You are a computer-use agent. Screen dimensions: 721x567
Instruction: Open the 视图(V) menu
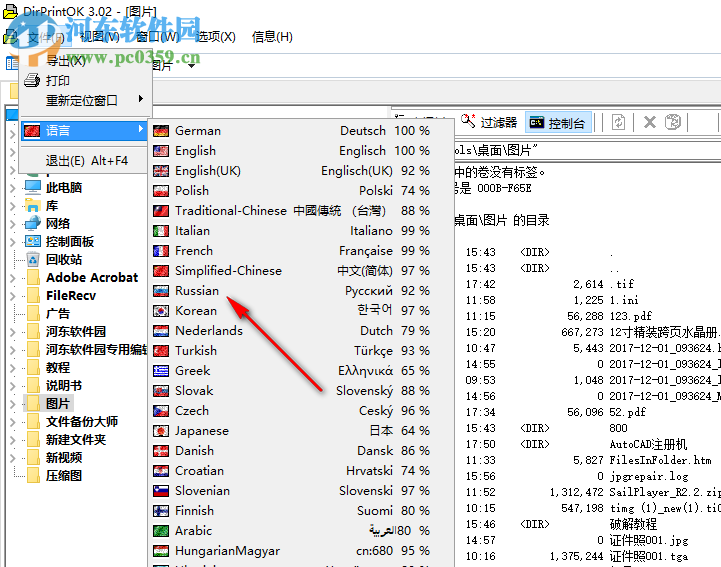[x=99, y=36]
